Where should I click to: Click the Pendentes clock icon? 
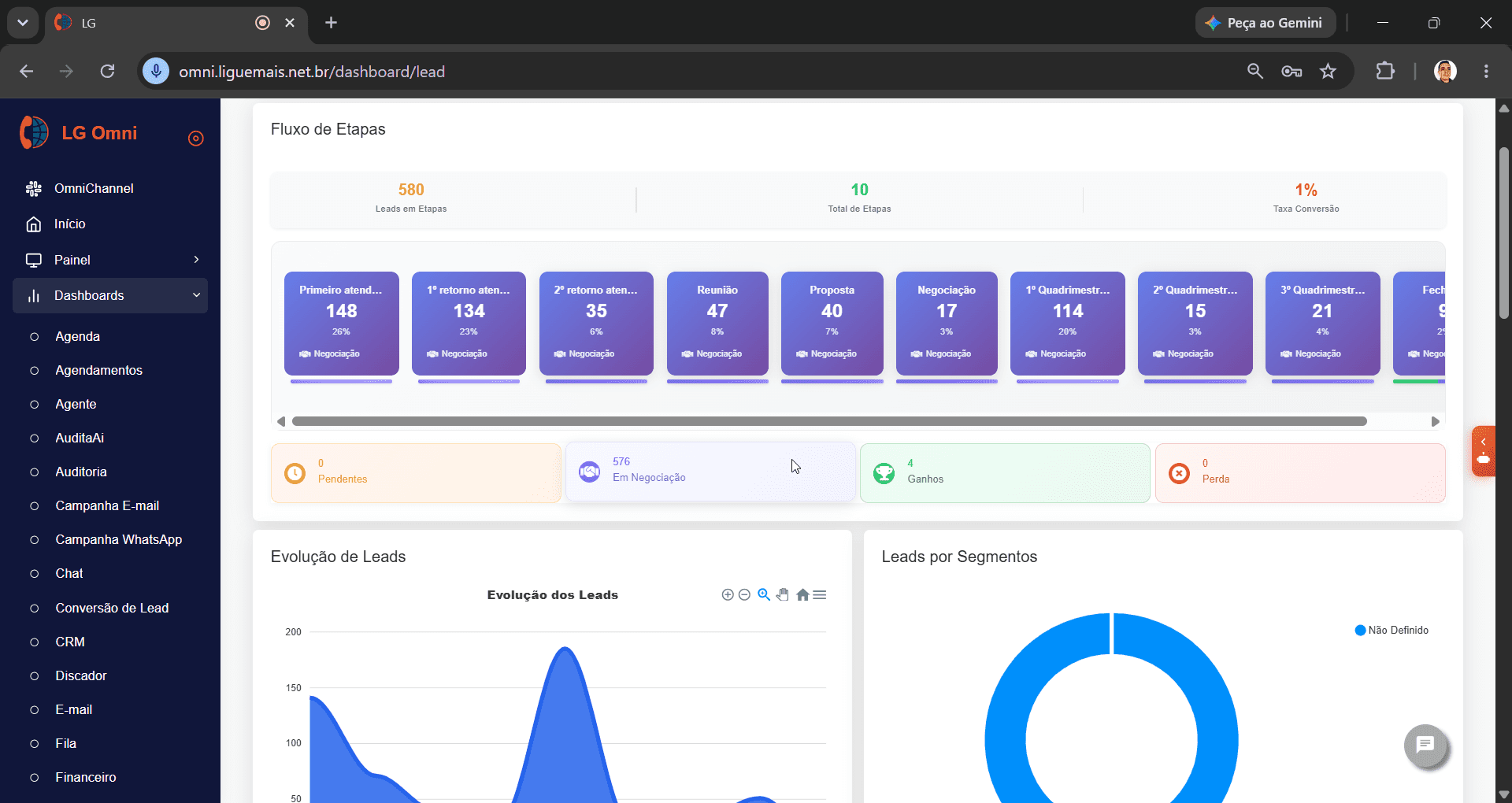coord(295,473)
